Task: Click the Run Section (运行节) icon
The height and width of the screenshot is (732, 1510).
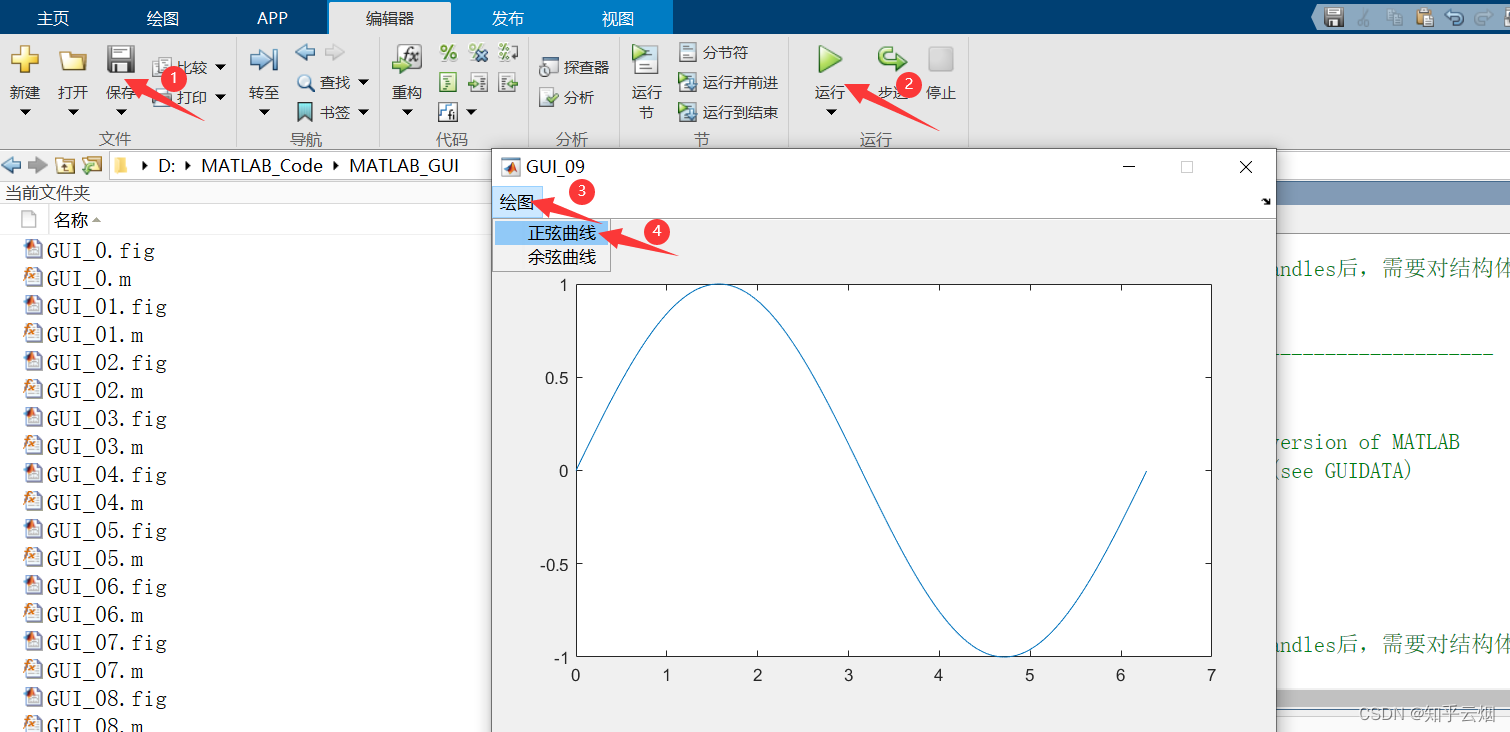Action: click(646, 59)
